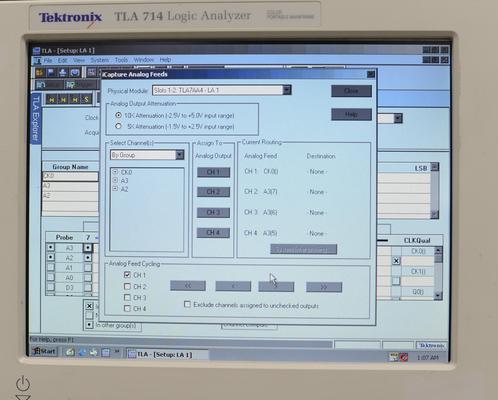Open dropdown arrow right of iCapture dialog
Image resolution: width=498 pixels, height=400 pixels.
pos(398,118)
